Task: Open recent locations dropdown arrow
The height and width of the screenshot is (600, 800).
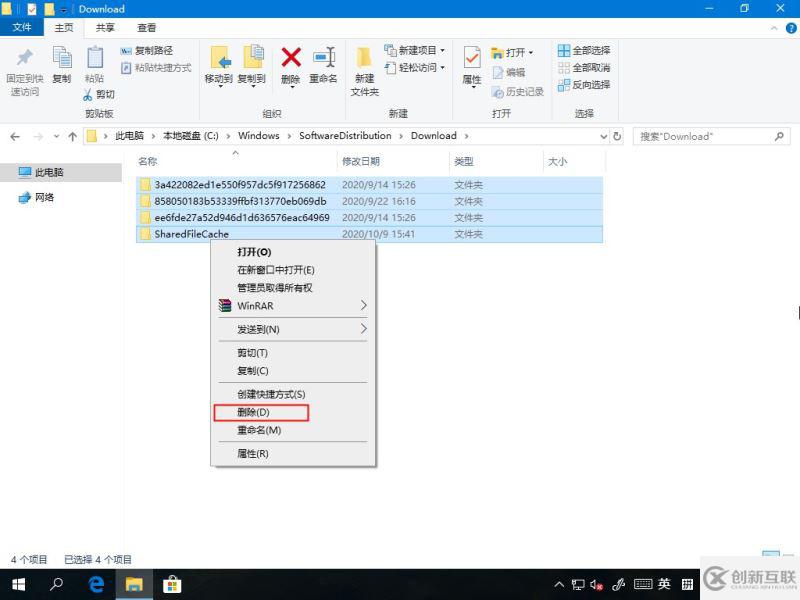Action: [x=56, y=136]
